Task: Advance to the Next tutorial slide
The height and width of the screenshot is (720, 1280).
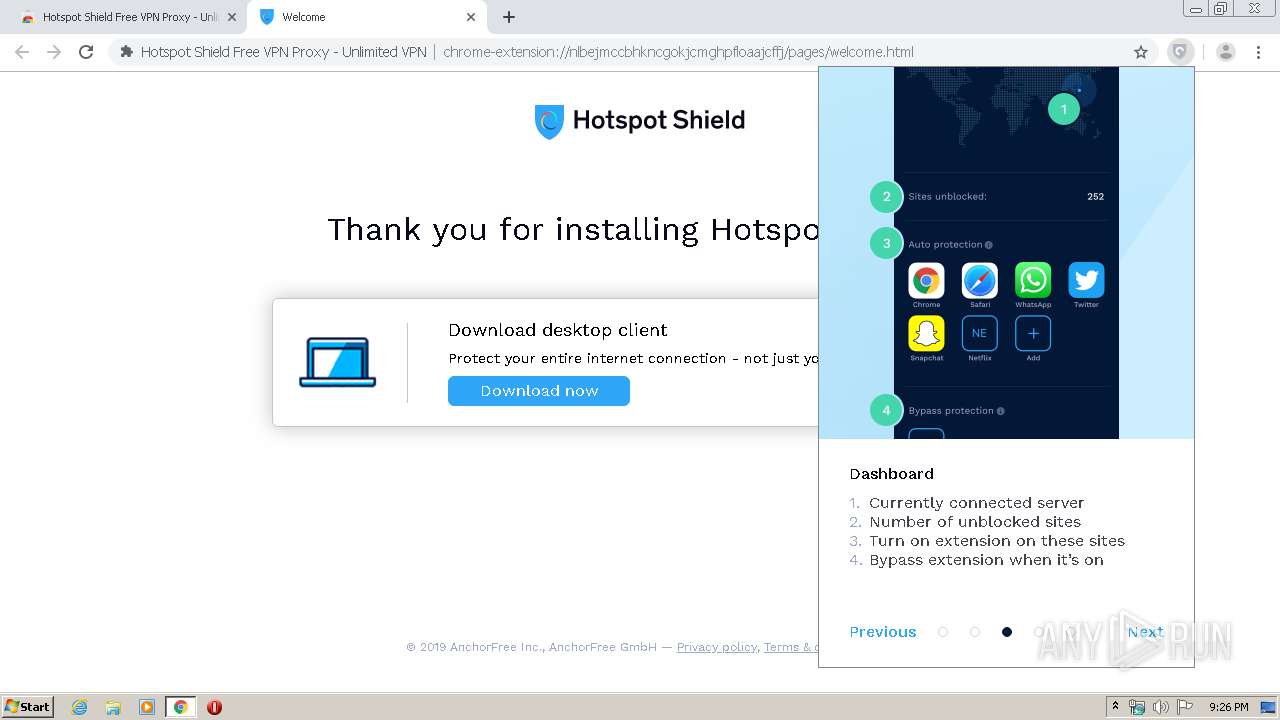Action: click(x=1145, y=632)
